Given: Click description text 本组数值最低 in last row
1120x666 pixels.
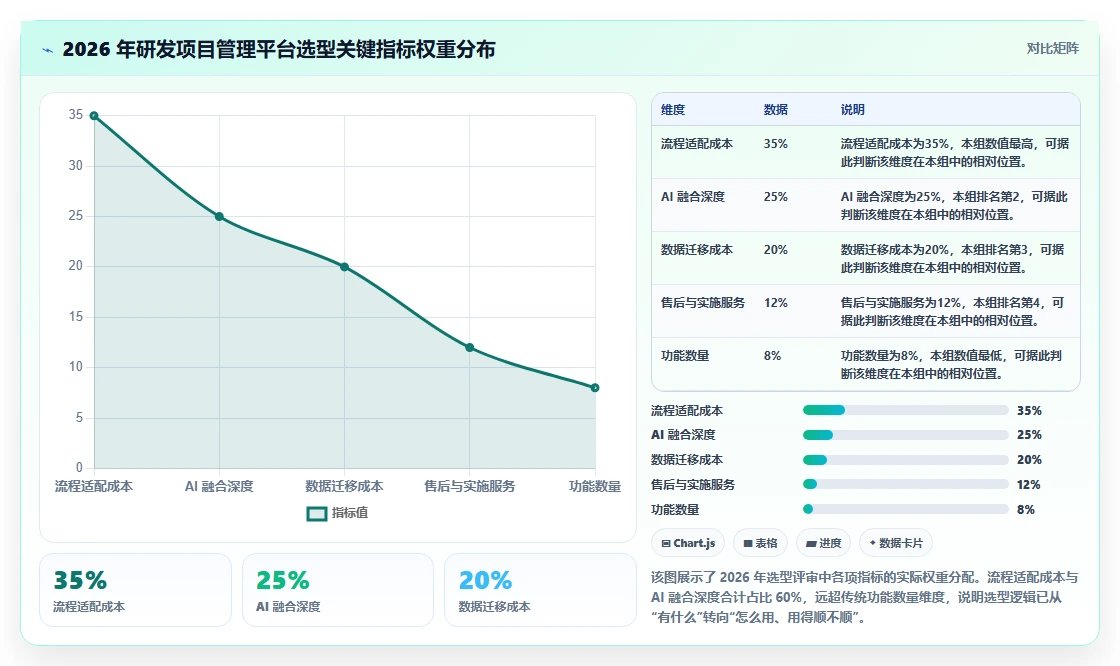Looking at the screenshot, I should click(966, 355).
